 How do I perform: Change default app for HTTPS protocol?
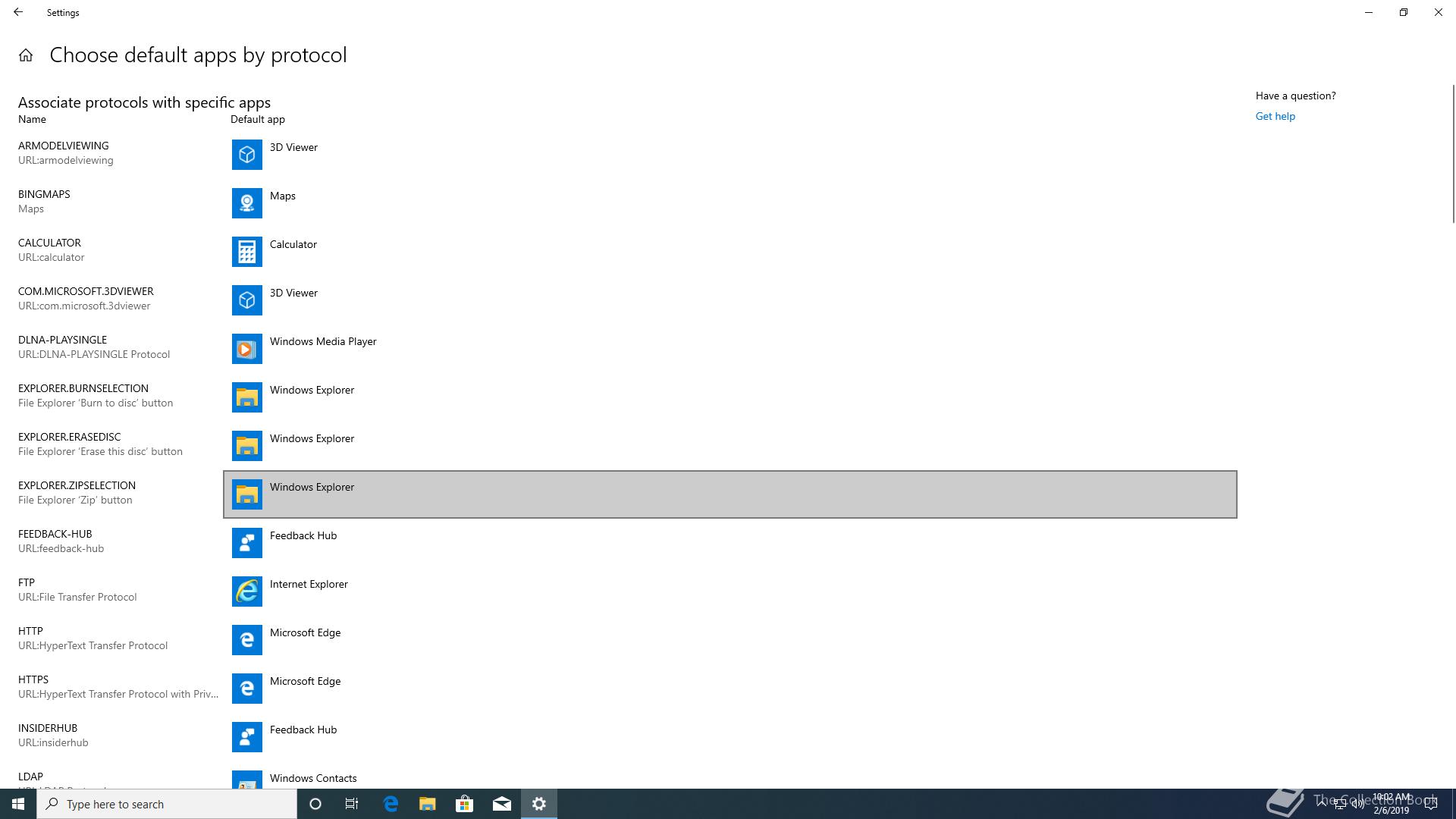coord(305,681)
